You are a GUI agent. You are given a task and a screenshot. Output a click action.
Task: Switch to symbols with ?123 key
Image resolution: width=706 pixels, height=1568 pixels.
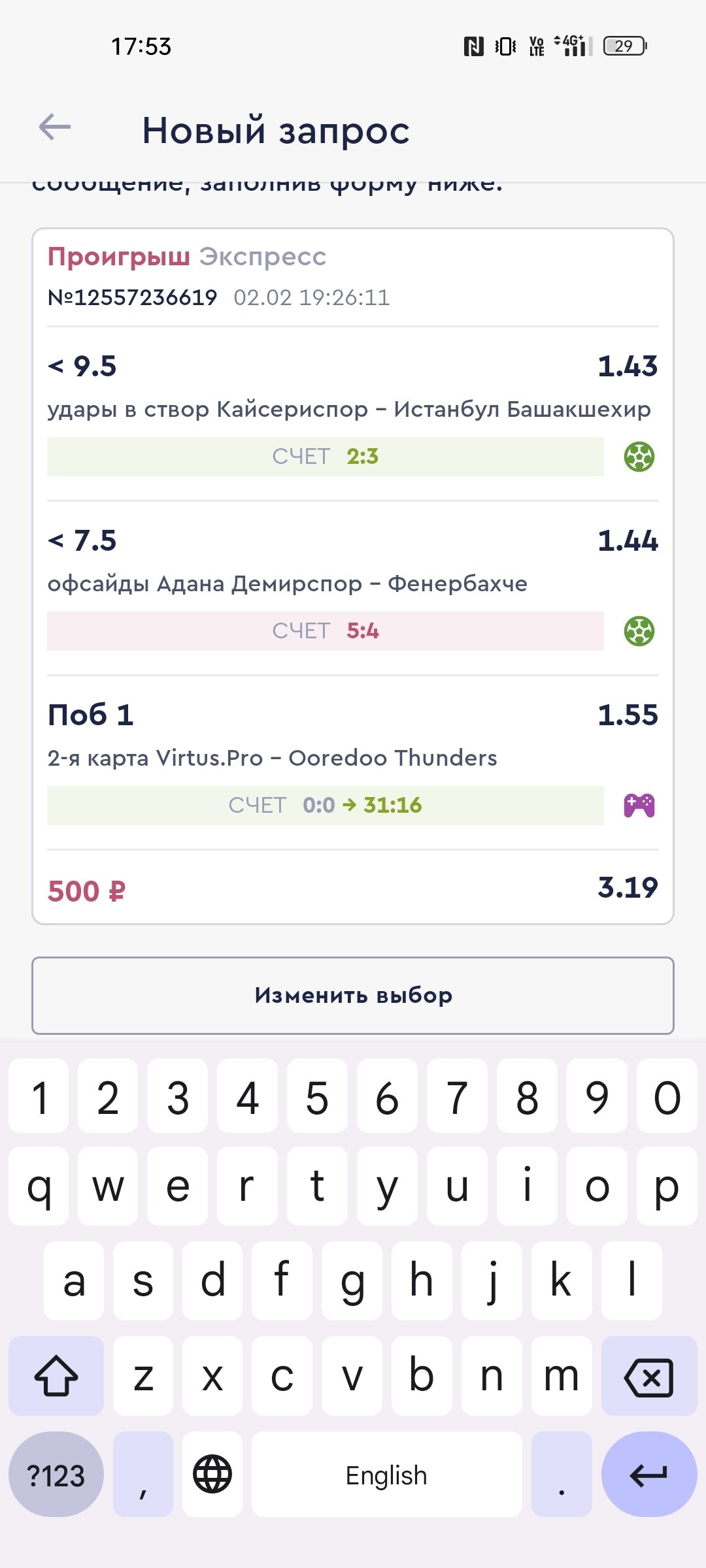(x=56, y=1475)
